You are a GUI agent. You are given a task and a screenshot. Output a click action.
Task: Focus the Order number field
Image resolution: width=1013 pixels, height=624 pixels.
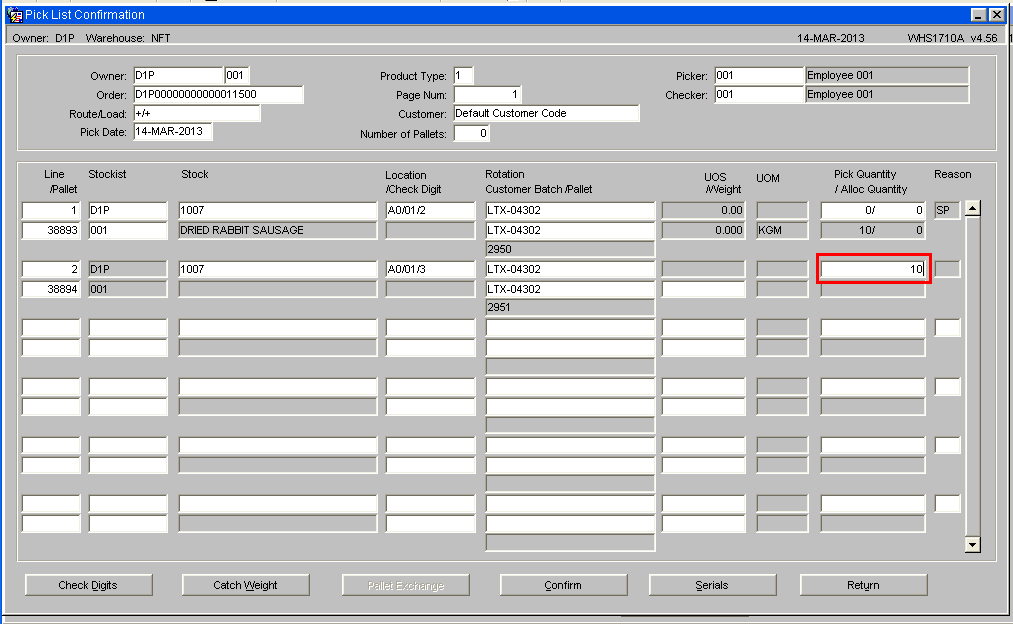pyautogui.click(x=218, y=94)
